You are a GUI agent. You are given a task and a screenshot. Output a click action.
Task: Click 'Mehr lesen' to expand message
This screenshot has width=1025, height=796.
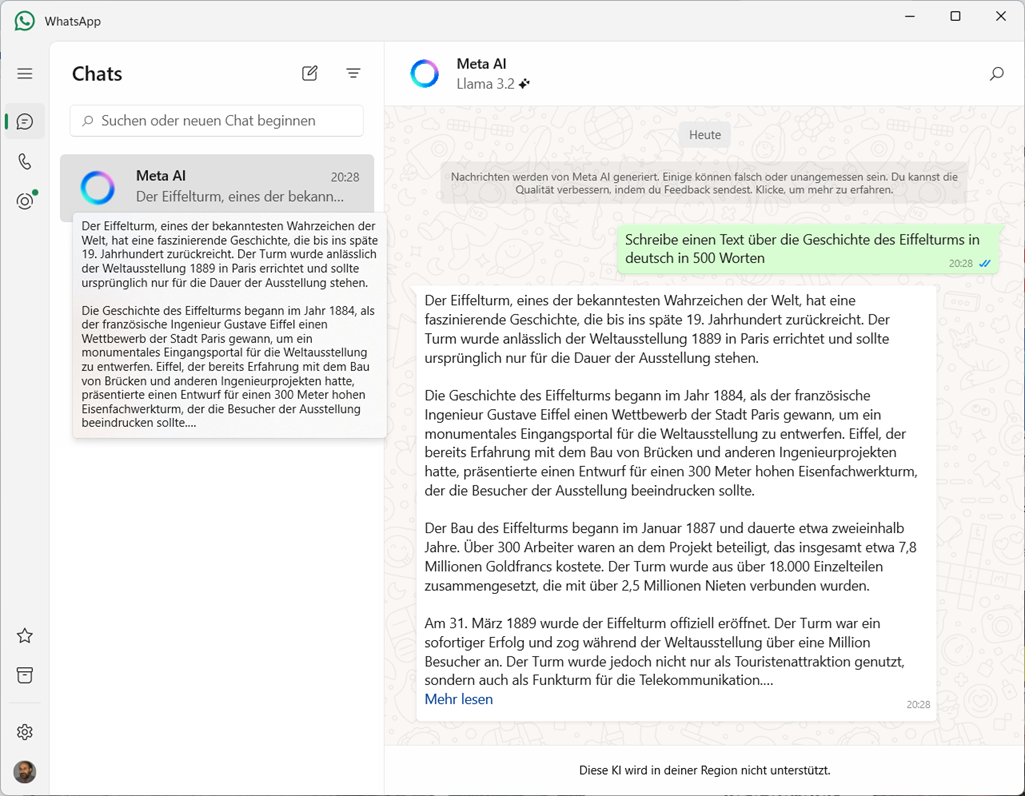(x=458, y=699)
